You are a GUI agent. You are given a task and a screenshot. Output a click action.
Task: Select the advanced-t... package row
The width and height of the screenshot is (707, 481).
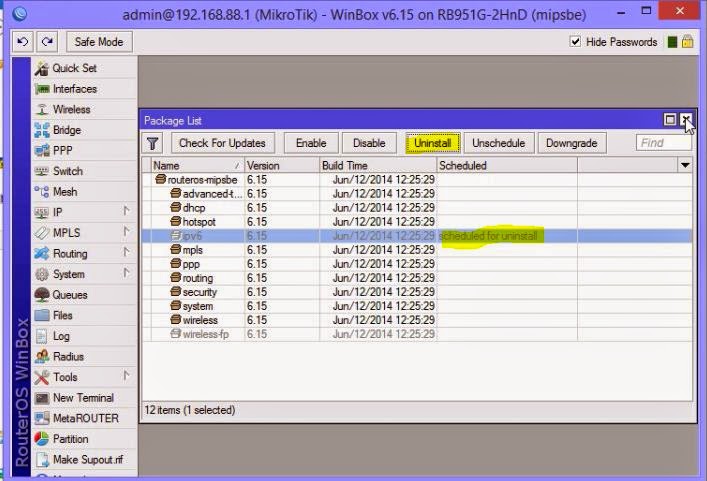pos(417,194)
